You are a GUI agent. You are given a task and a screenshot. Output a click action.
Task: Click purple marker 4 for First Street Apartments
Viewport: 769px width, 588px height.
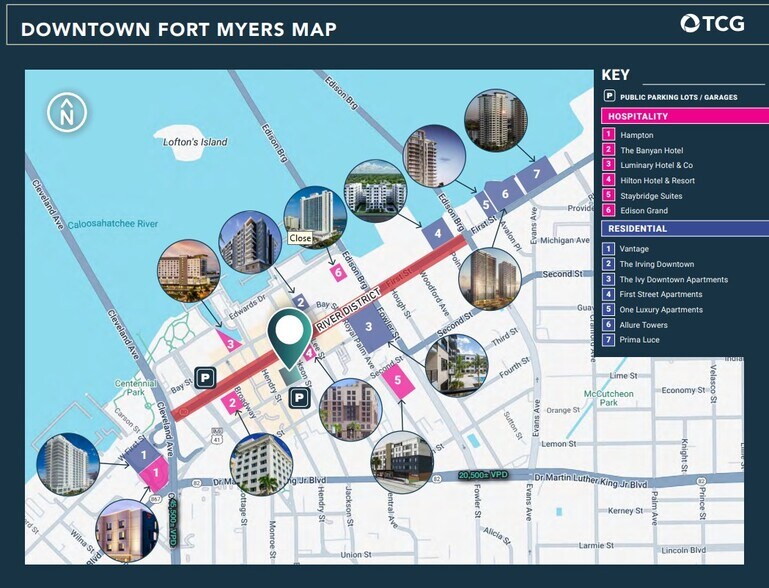click(x=437, y=234)
